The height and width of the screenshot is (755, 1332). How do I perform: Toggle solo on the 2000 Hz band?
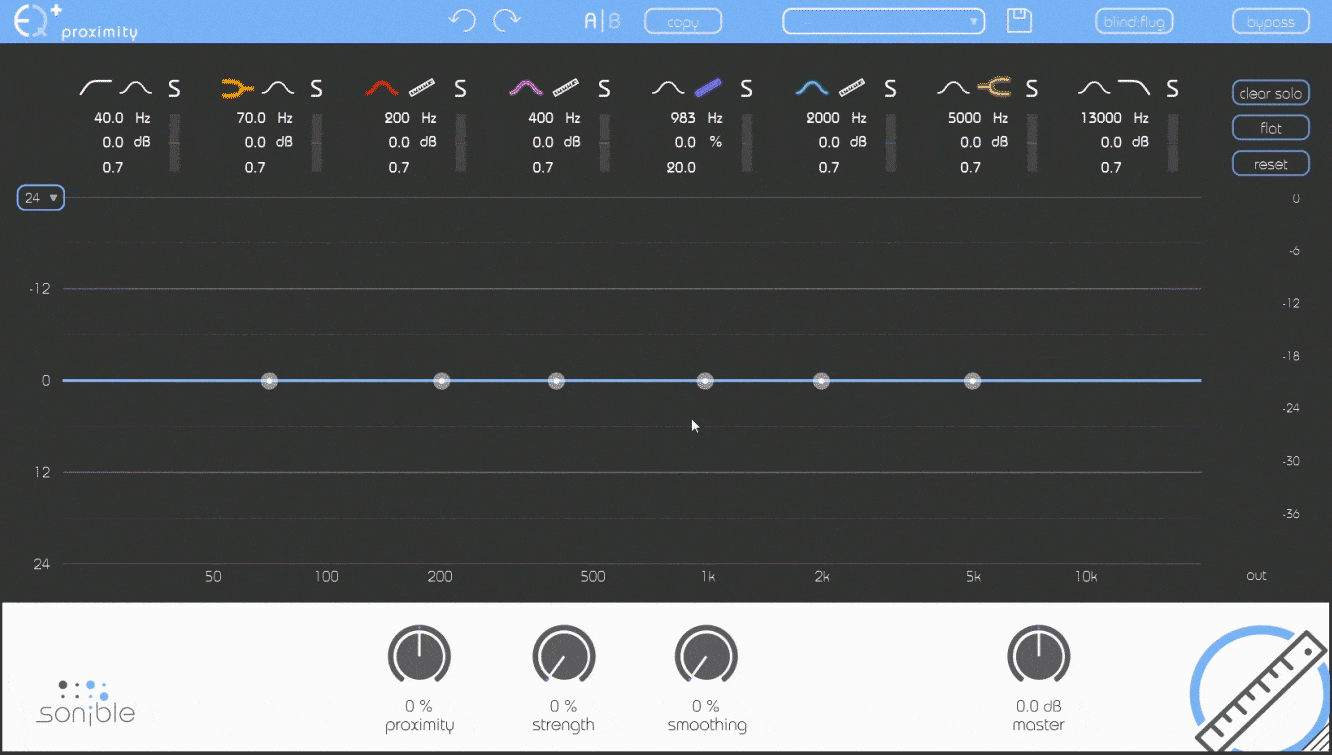coord(890,89)
